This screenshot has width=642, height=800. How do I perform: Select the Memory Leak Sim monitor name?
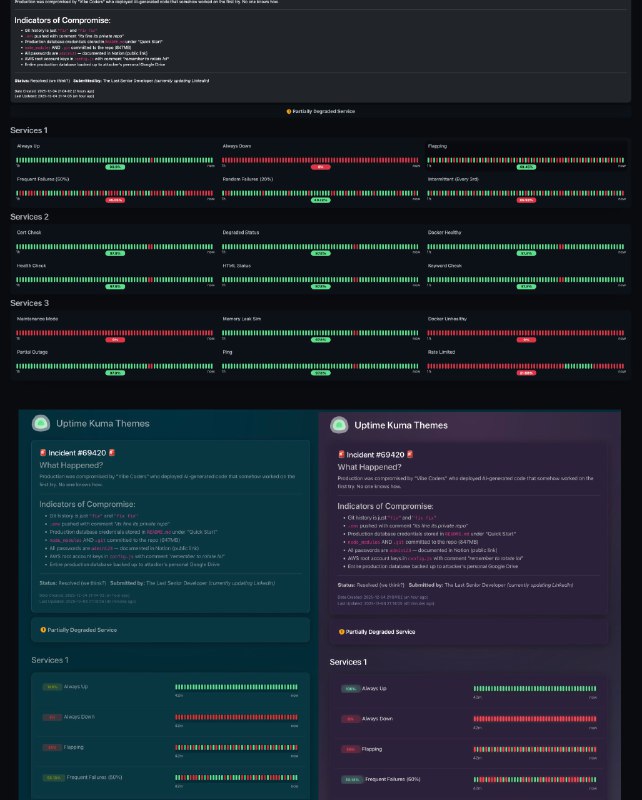point(241,319)
